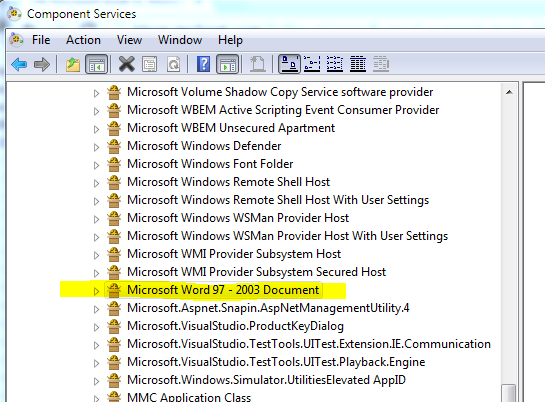Select Microsoft WMI Provider Subsystem Host
545x402 pixels.
point(234,254)
